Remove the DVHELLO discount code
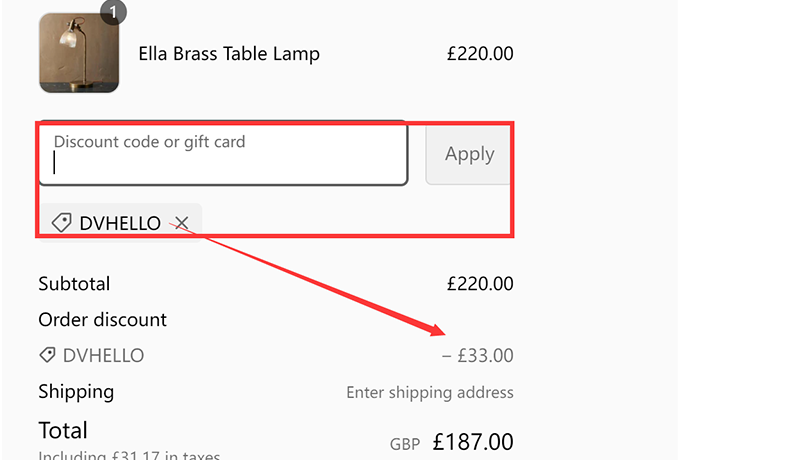The width and height of the screenshot is (800, 460). [x=182, y=223]
